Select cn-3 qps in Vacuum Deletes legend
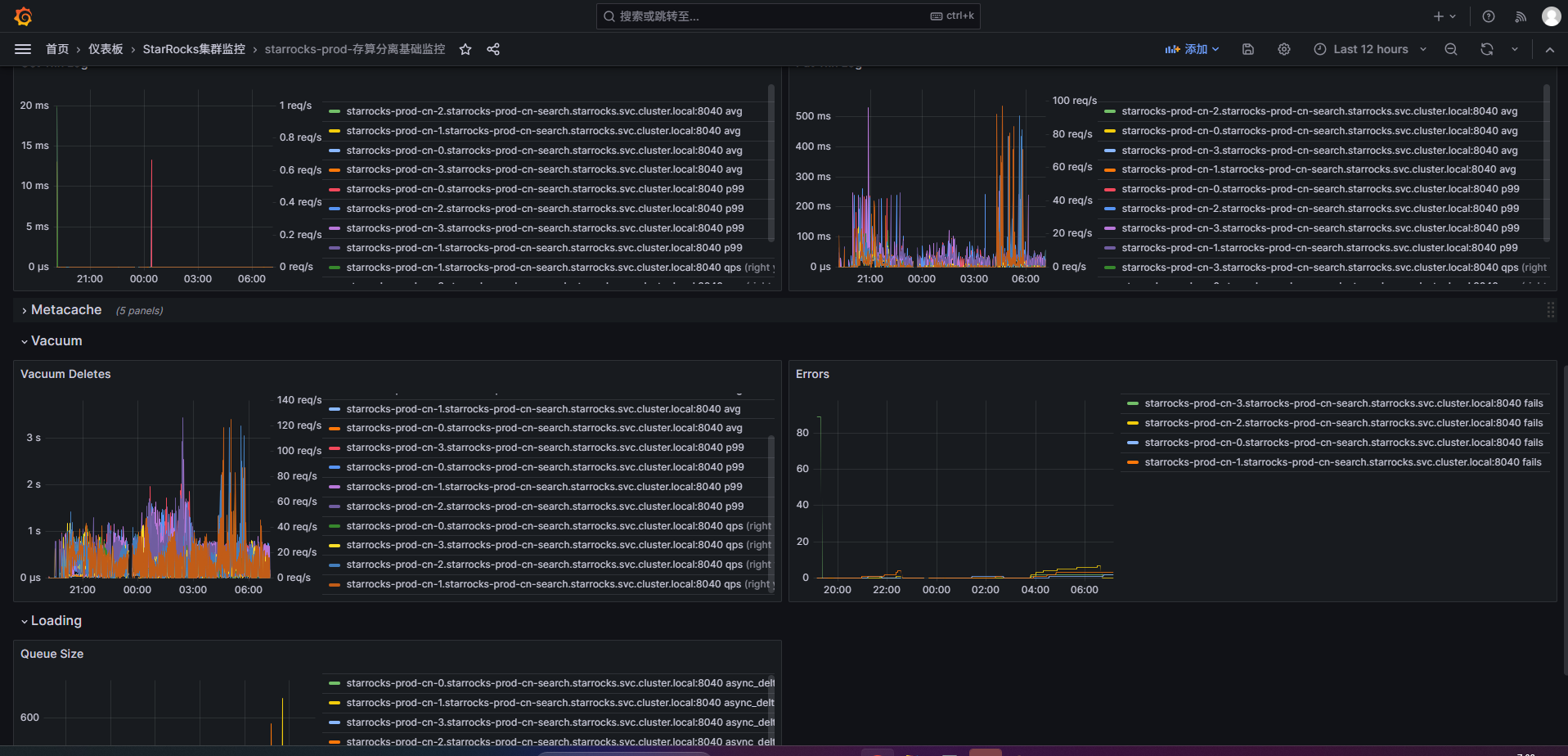Image resolution: width=1568 pixels, height=756 pixels. coord(559,545)
